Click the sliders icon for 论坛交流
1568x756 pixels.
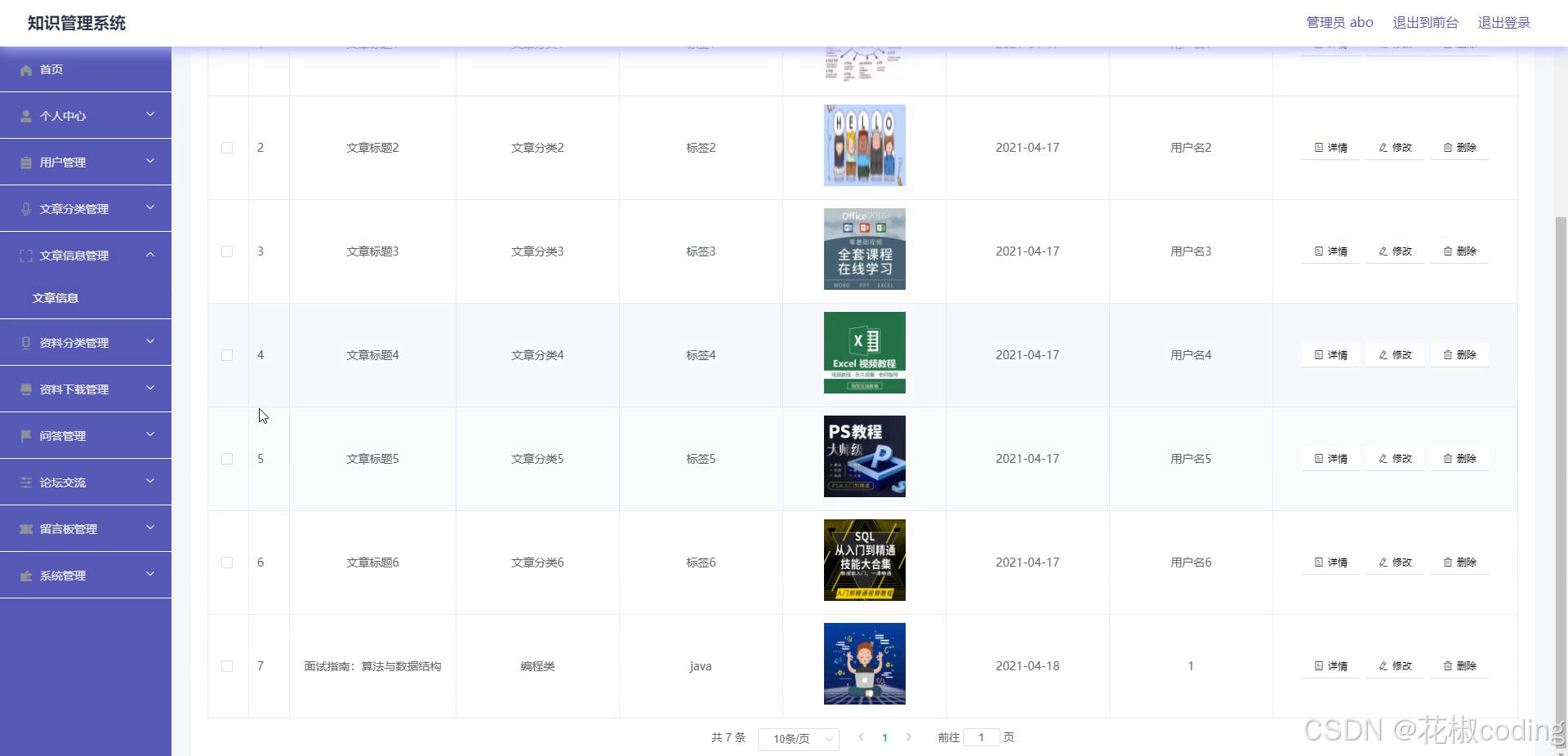(26, 483)
